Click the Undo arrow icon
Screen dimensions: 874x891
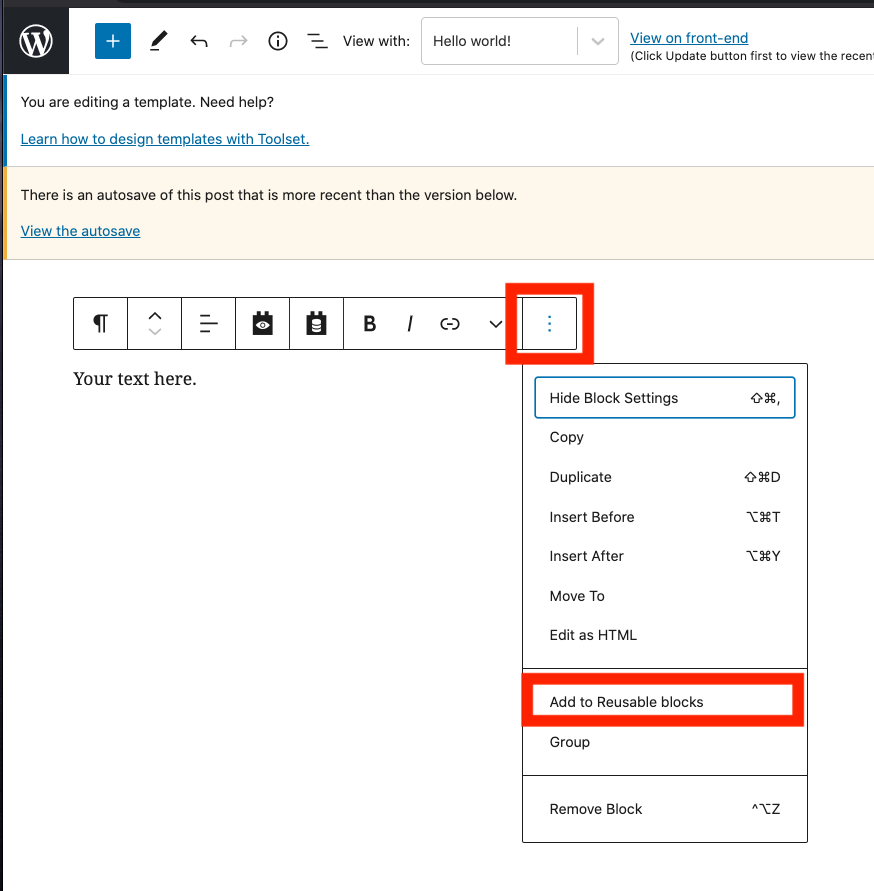click(199, 41)
